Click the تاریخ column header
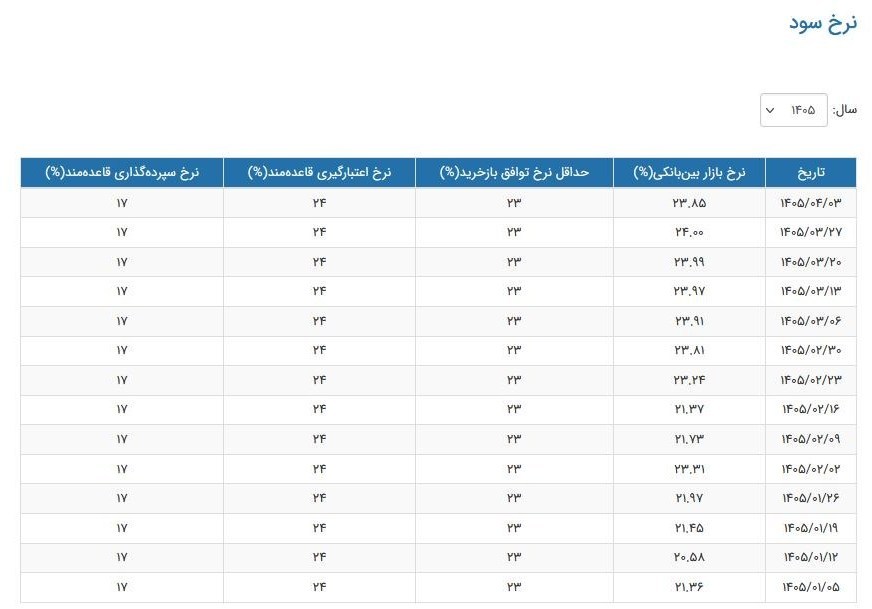This screenshot has width=872, height=609. [810, 172]
